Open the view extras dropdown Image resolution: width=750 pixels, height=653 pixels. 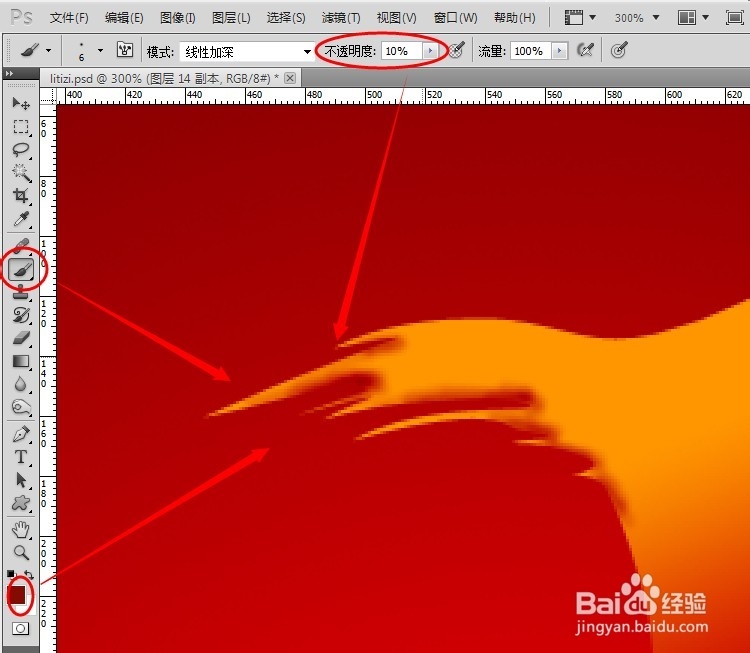580,18
